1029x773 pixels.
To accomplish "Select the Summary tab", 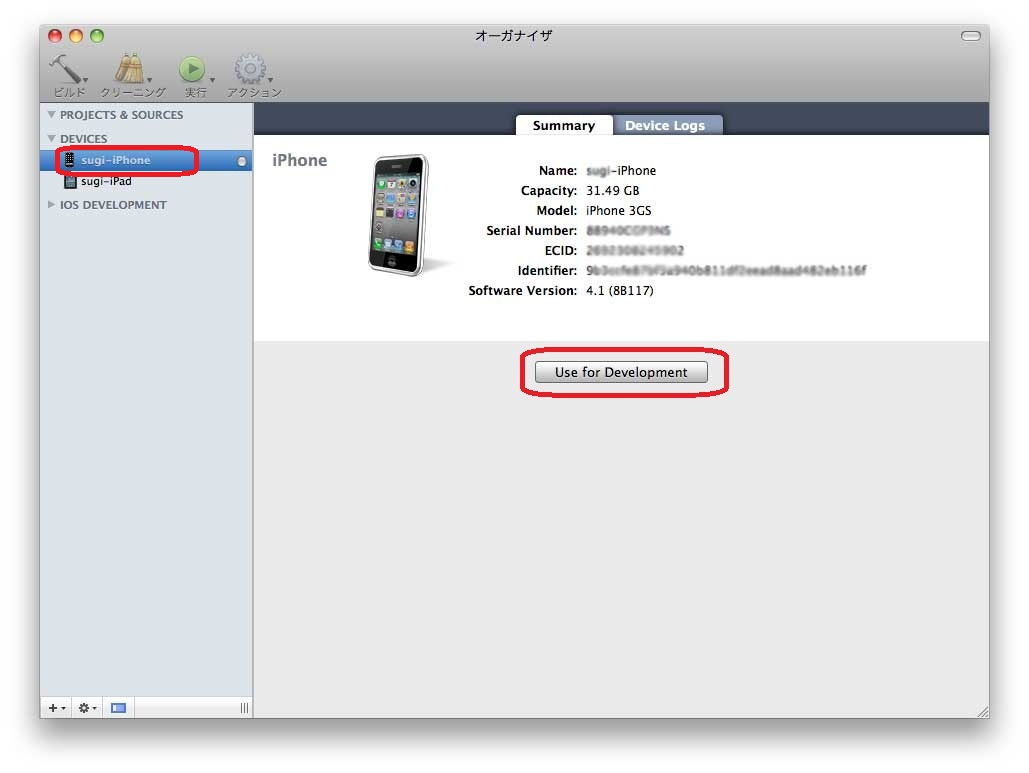I will [x=563, y=125].
